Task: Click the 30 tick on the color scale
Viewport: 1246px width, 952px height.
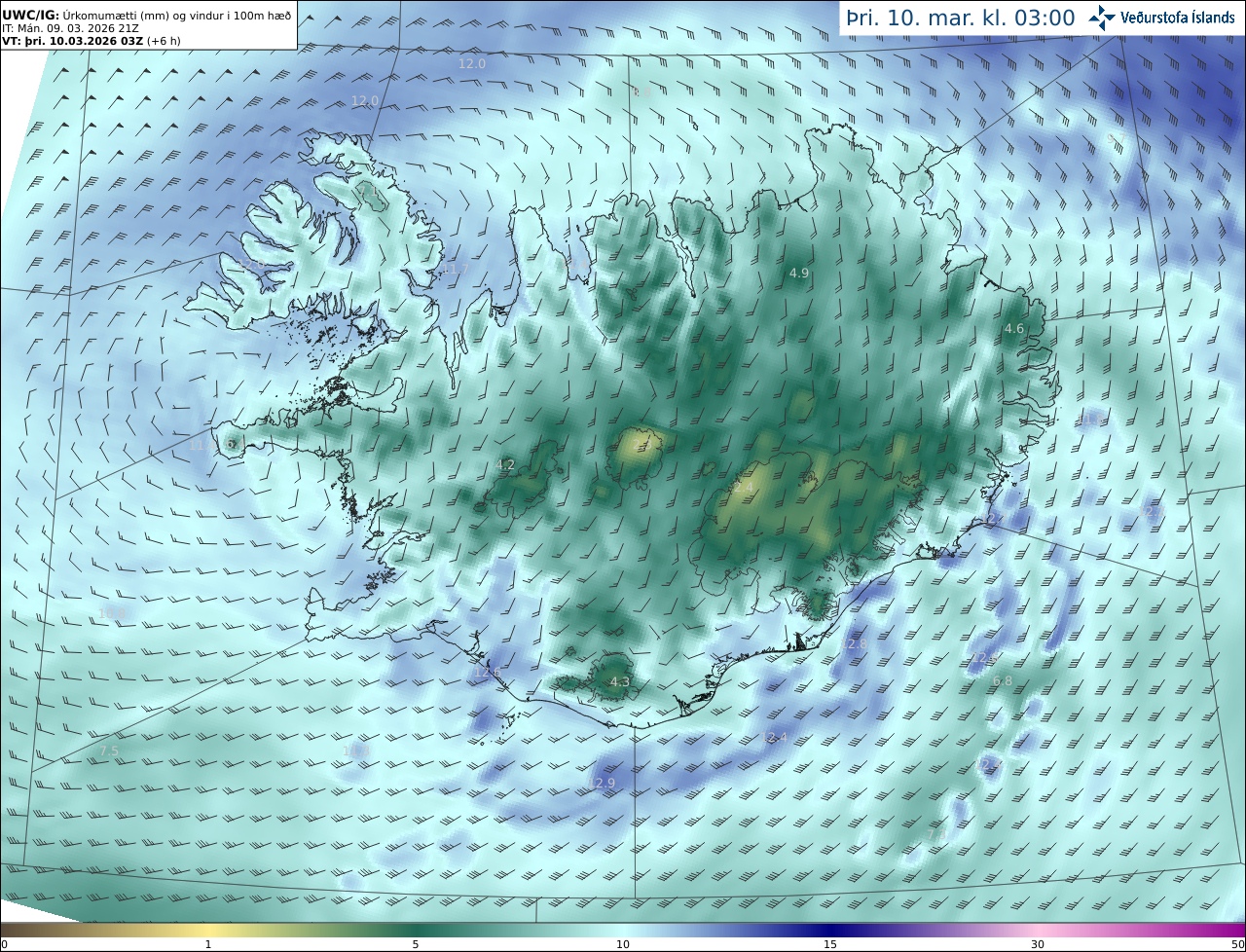Action: (1038, 945)
